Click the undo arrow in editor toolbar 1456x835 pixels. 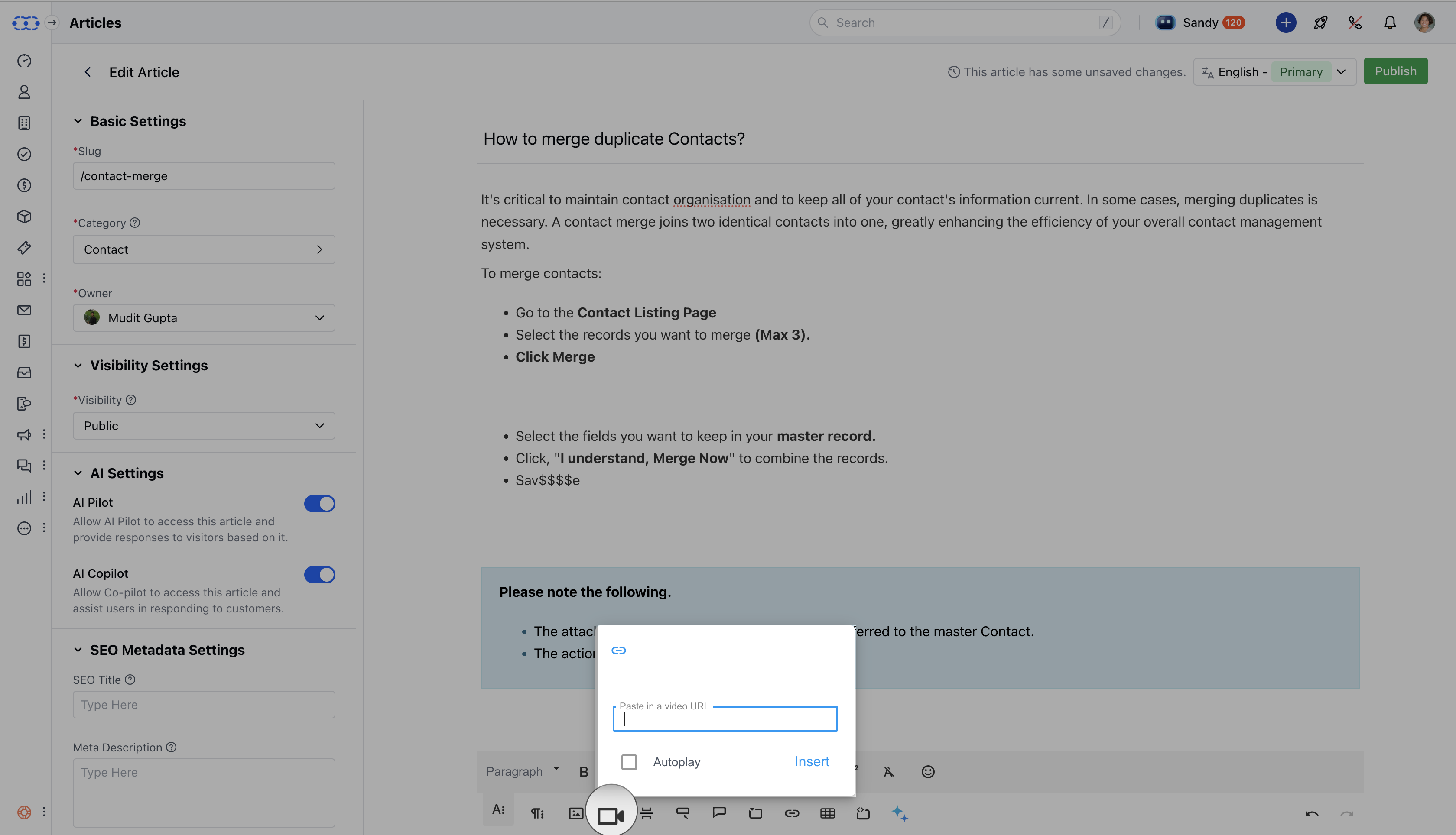[x=1311, y=813]
